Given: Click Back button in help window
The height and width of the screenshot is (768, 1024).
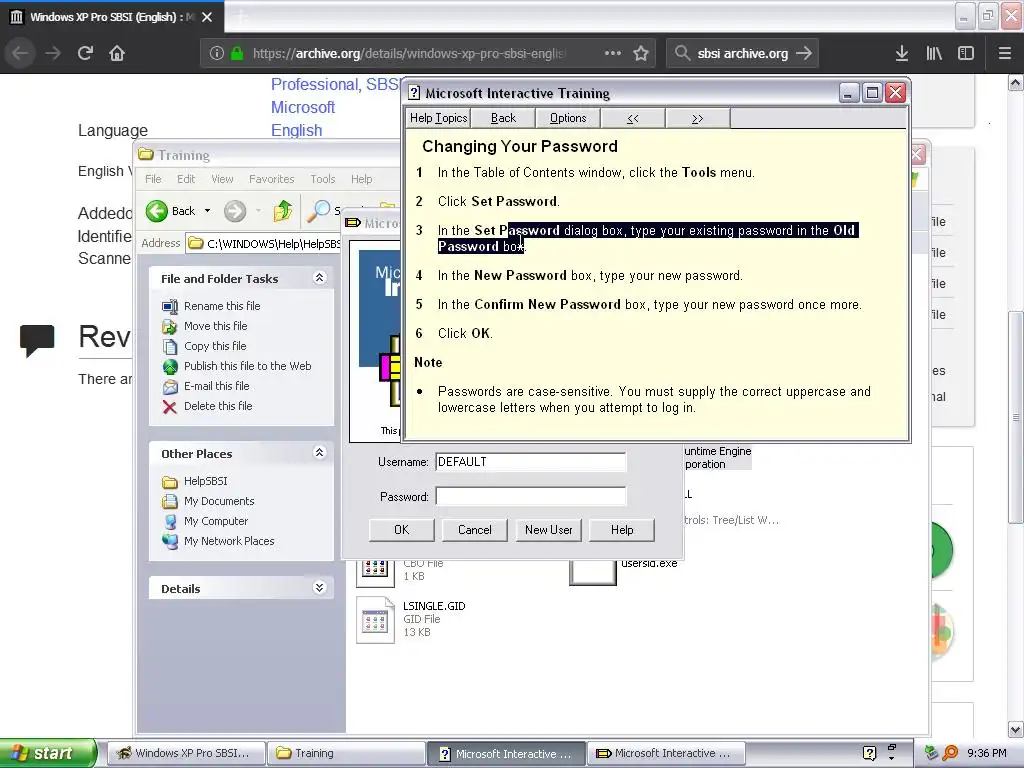Looking at the screenshot, I should pyautogui.click(x=503, y=118).
